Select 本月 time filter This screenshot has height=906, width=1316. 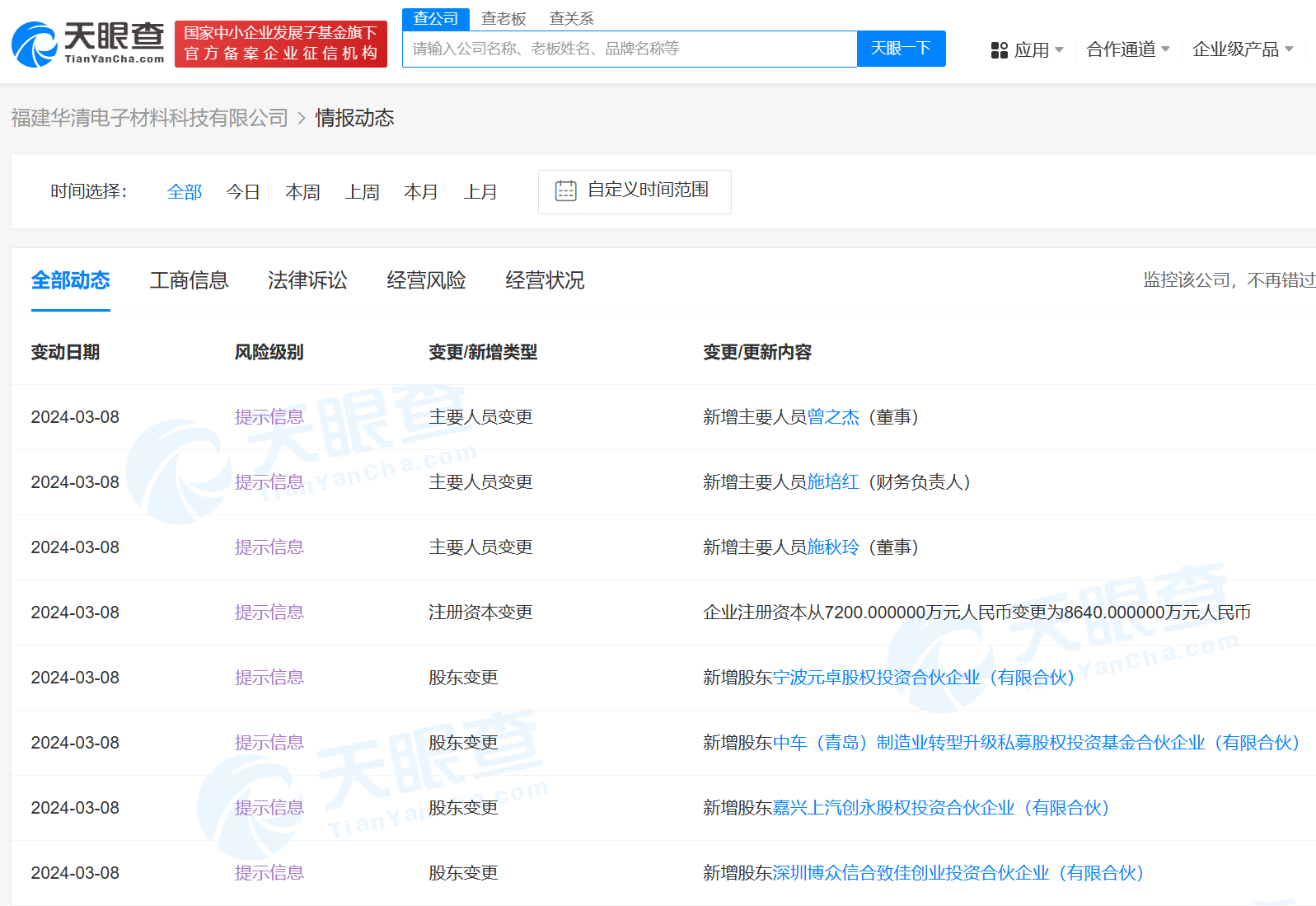coord(421,192)
